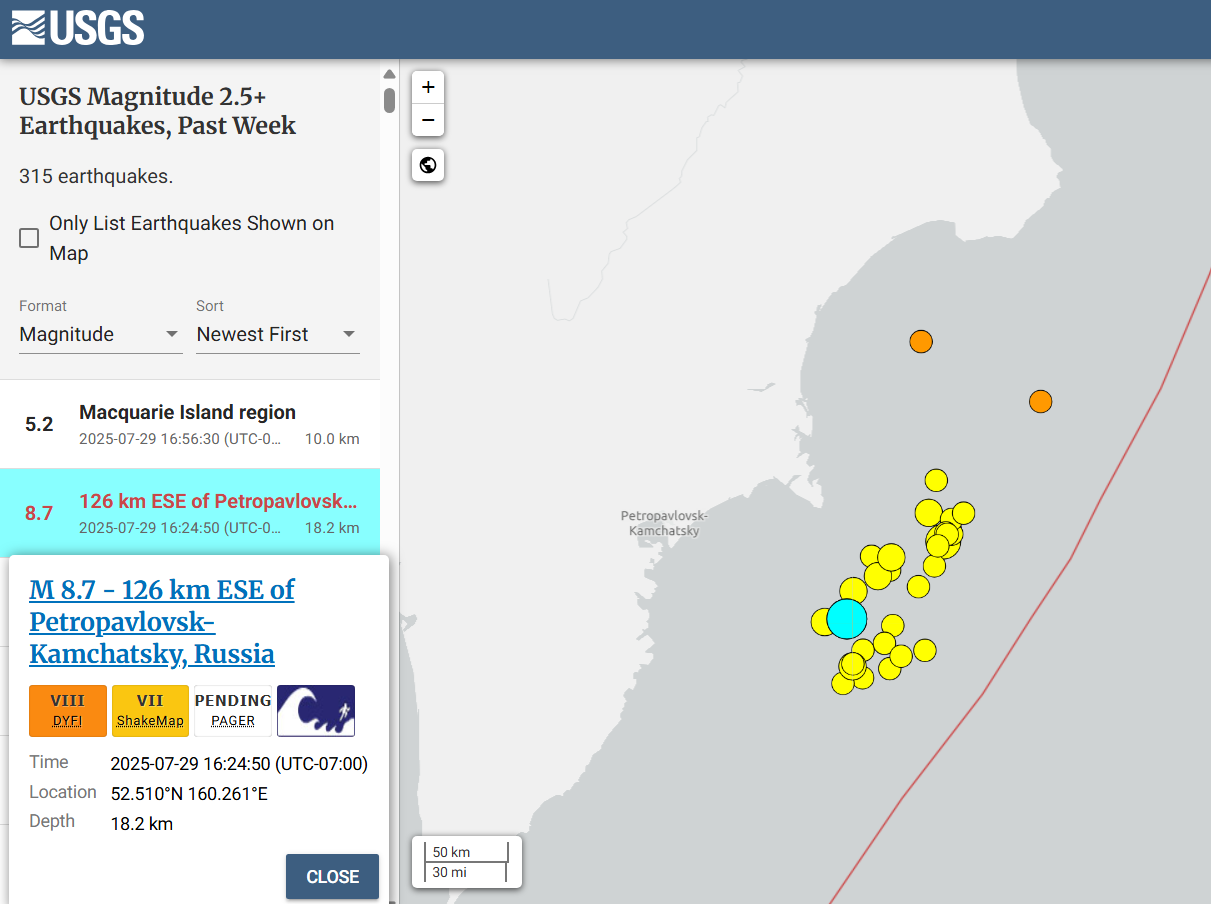Open the ShakeMap VII badge
Screen dimensions: 1211x904
click(150, 710)
